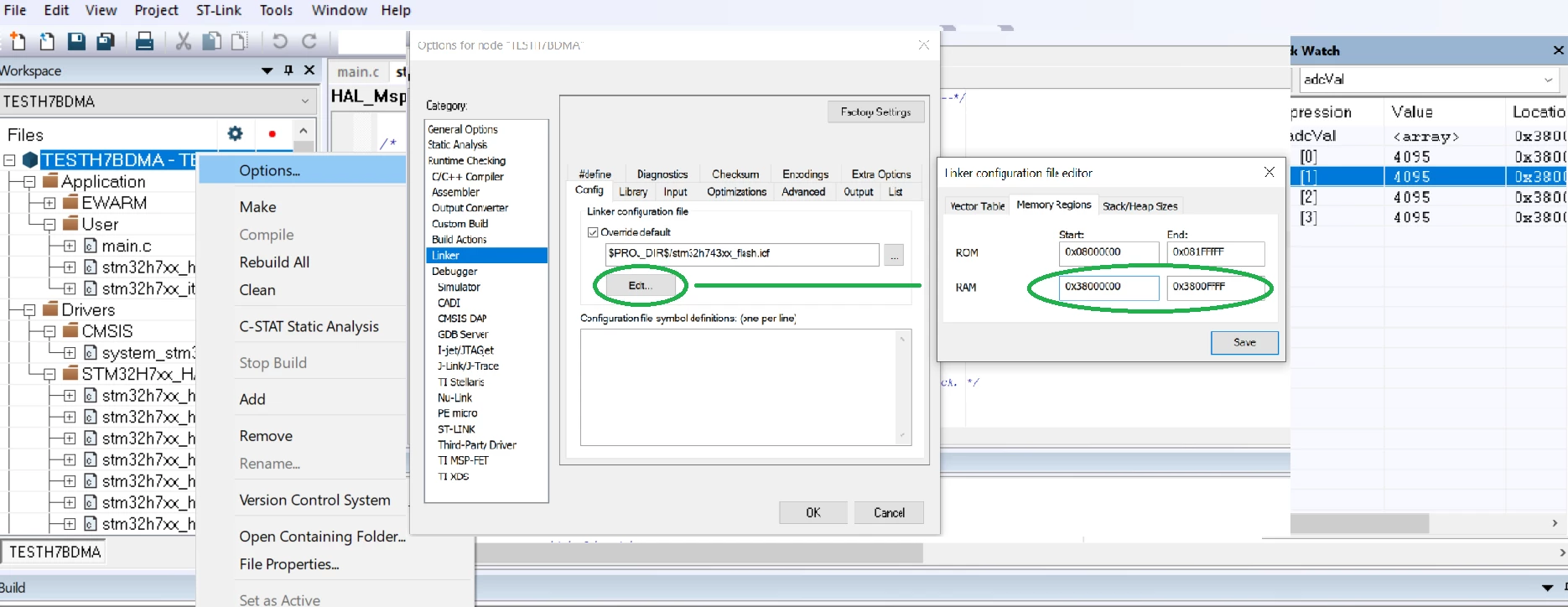Cut selection with the scissors icon
This screenshot has height=607, width=1568.
[183, 41]
